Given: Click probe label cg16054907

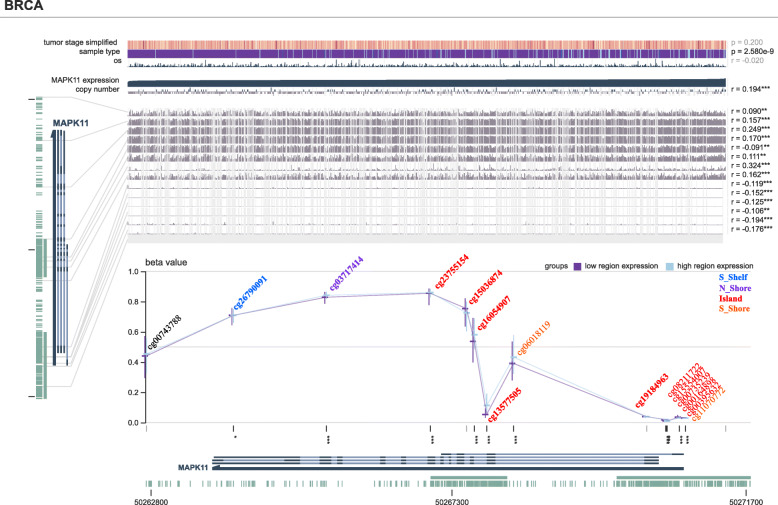Looking at the screenshot, I should (494, 313).
